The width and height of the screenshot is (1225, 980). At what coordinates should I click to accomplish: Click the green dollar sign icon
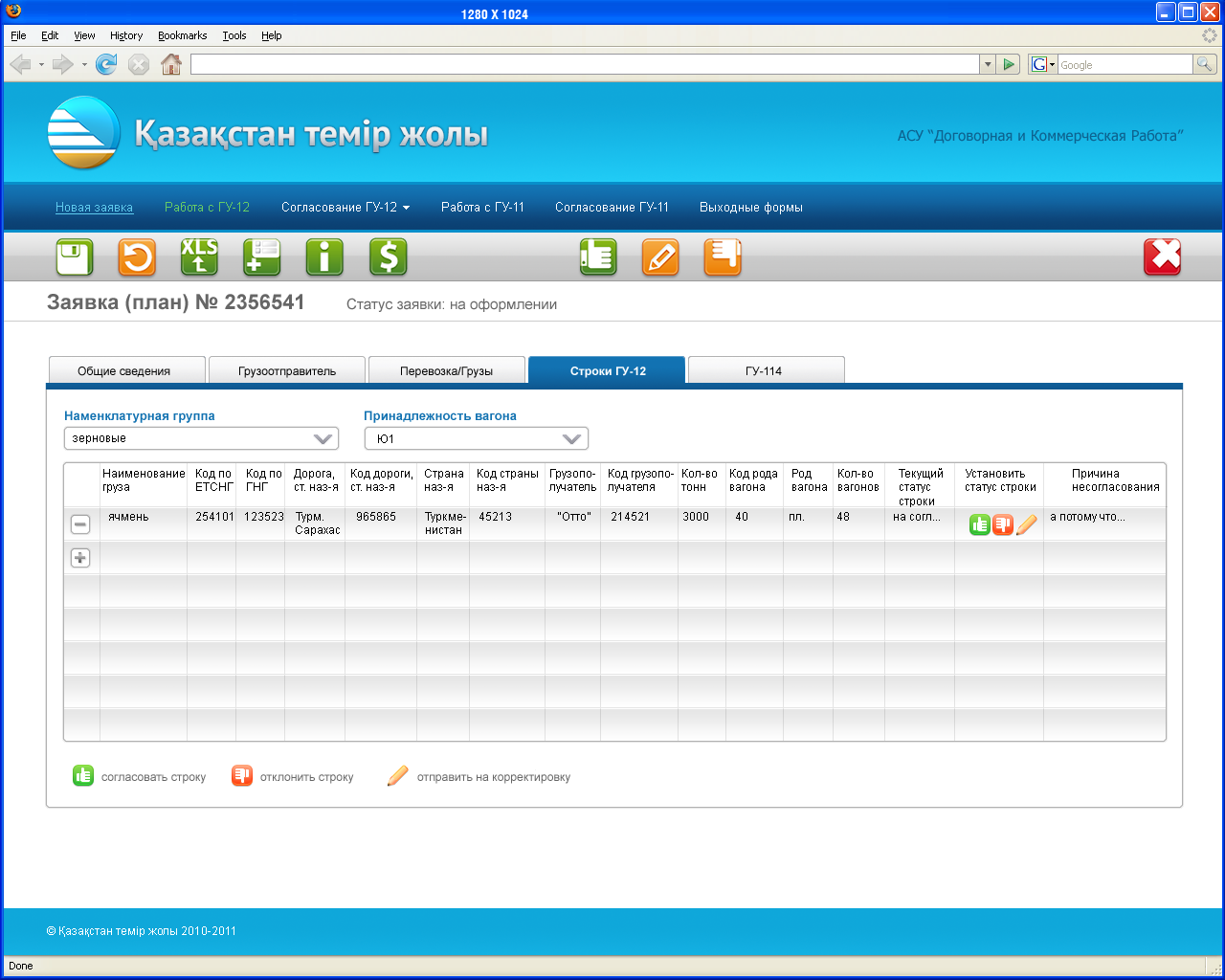[388, 257]
